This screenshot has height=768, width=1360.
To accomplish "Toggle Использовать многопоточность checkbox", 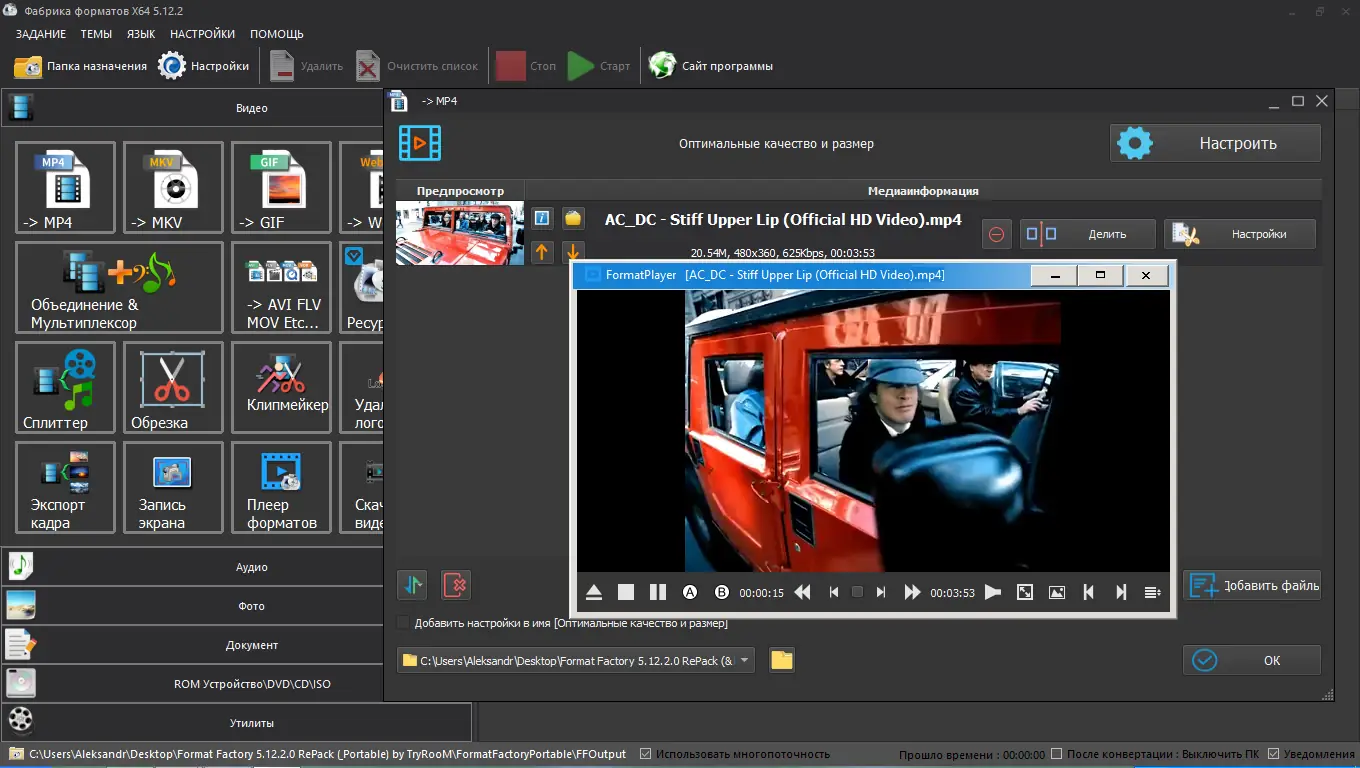I will point(645,754).
